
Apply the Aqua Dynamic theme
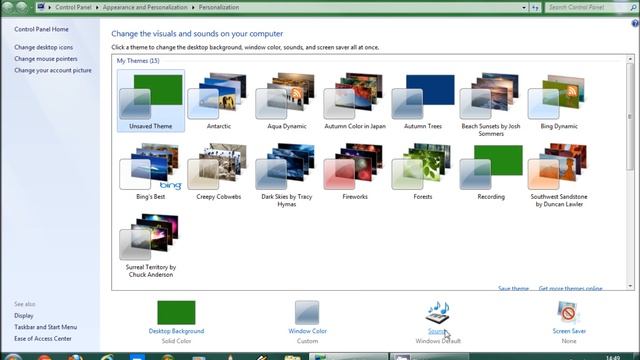tap(287, 100)
